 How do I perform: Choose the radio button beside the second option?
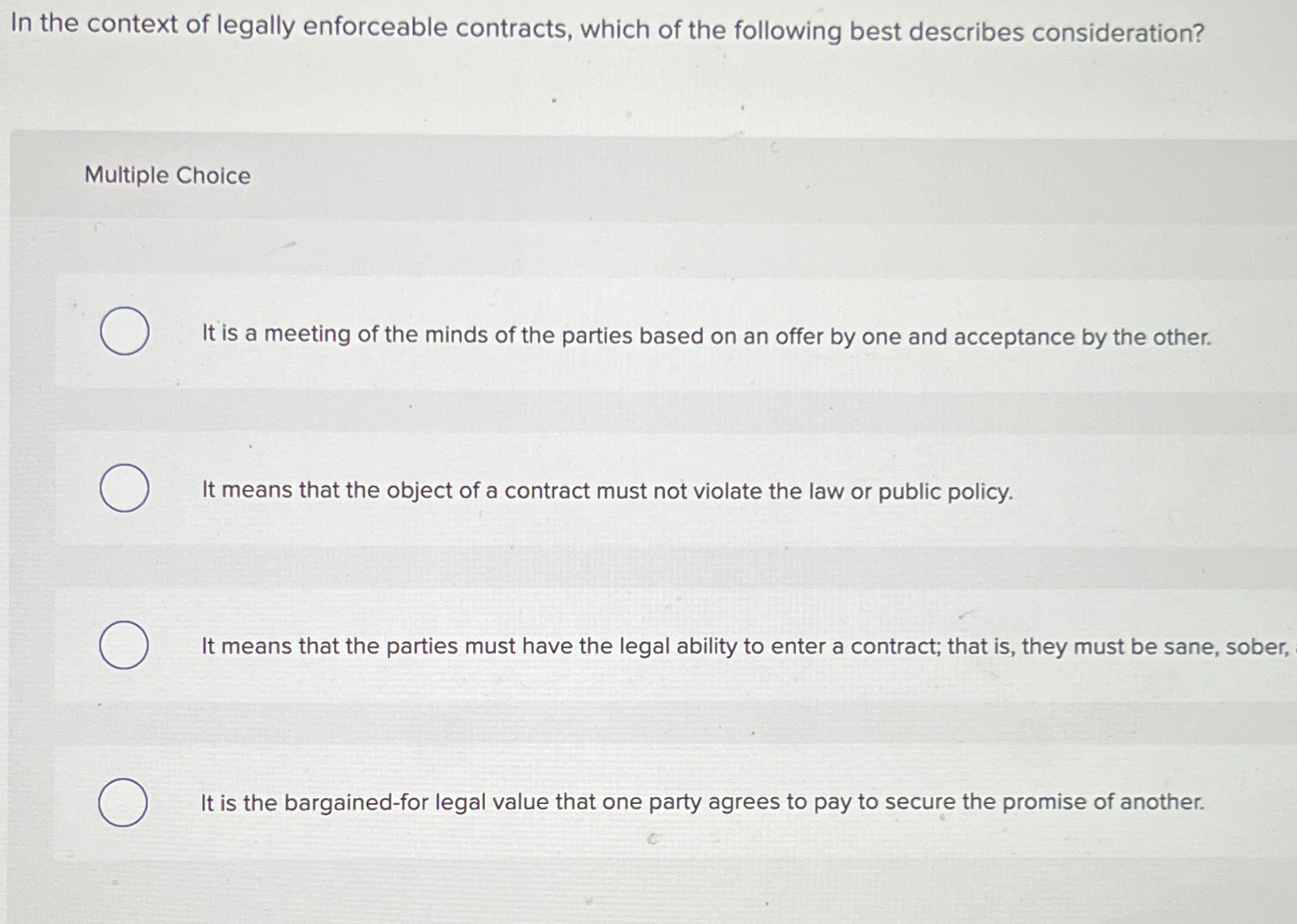[125, 488]
